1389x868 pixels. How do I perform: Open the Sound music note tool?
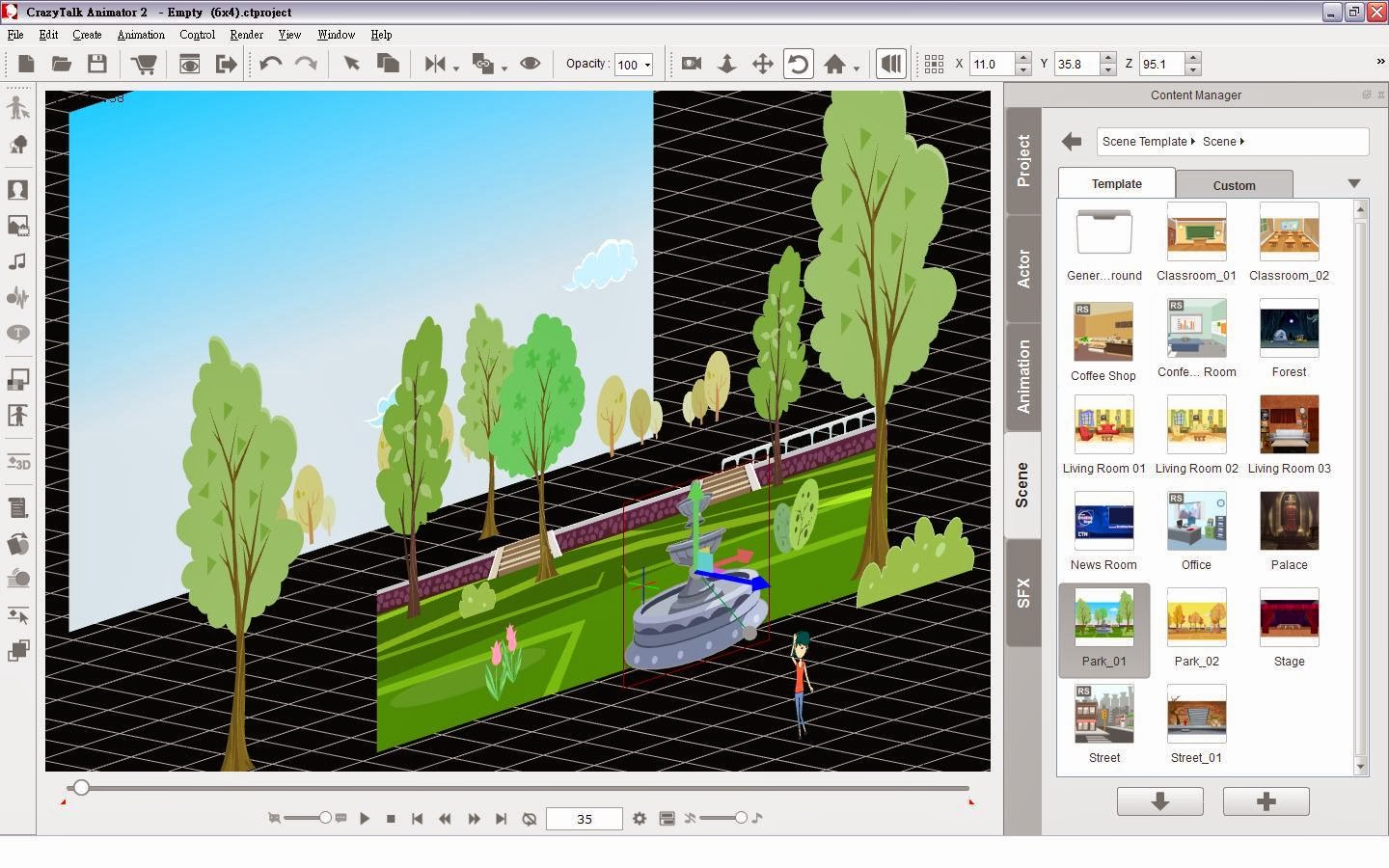pyautogui.click(x=17, y=261)
